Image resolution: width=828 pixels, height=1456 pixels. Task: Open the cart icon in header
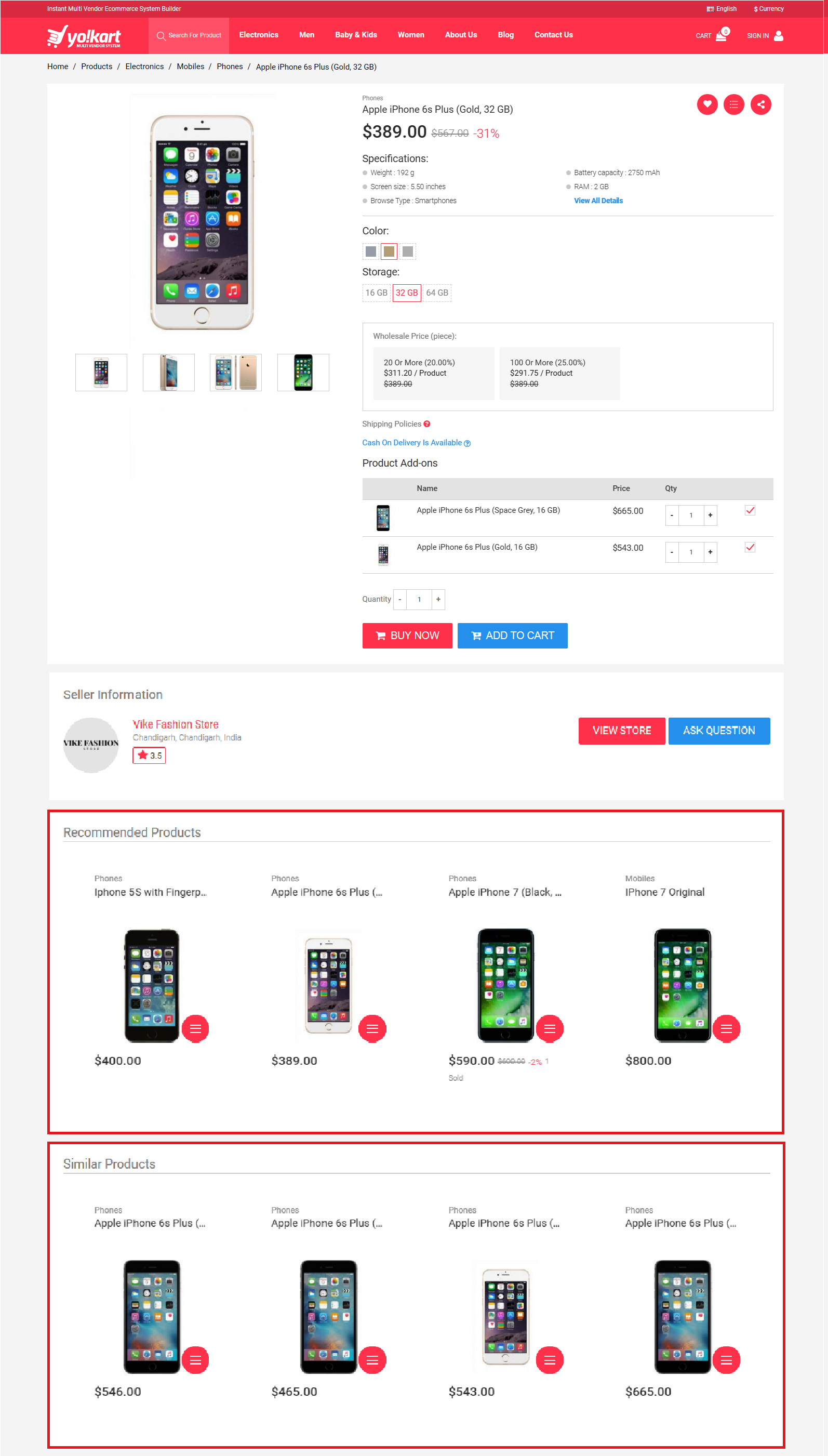pos(721,35)
